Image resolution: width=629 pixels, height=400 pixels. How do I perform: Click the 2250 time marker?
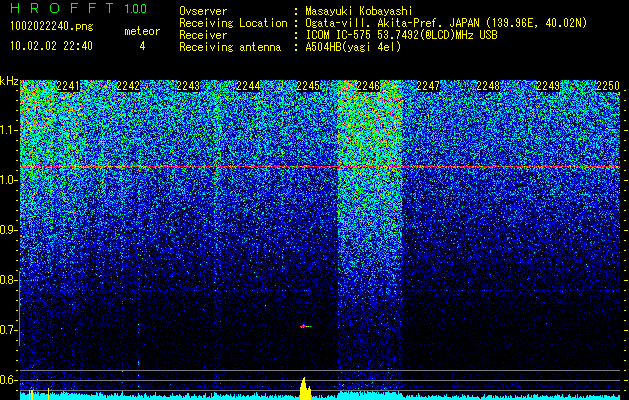pos(608,86)
